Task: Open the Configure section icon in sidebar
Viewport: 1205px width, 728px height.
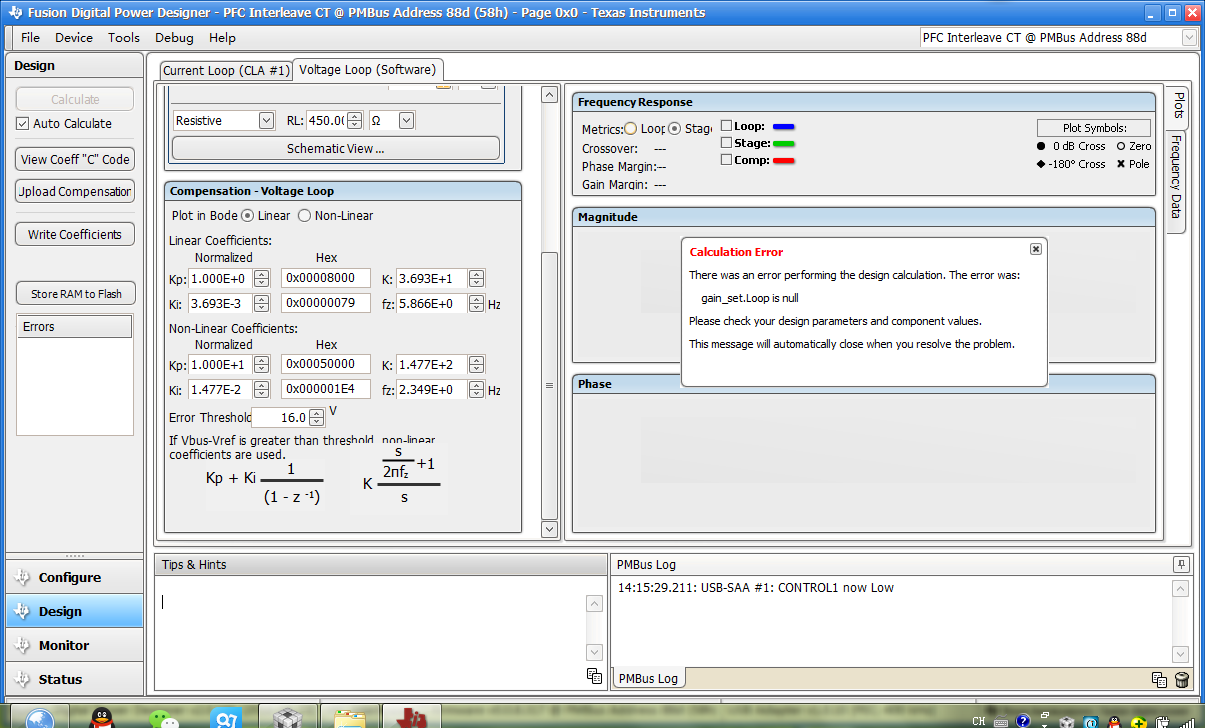Action: pyautogui.click(x=22, y=577)
